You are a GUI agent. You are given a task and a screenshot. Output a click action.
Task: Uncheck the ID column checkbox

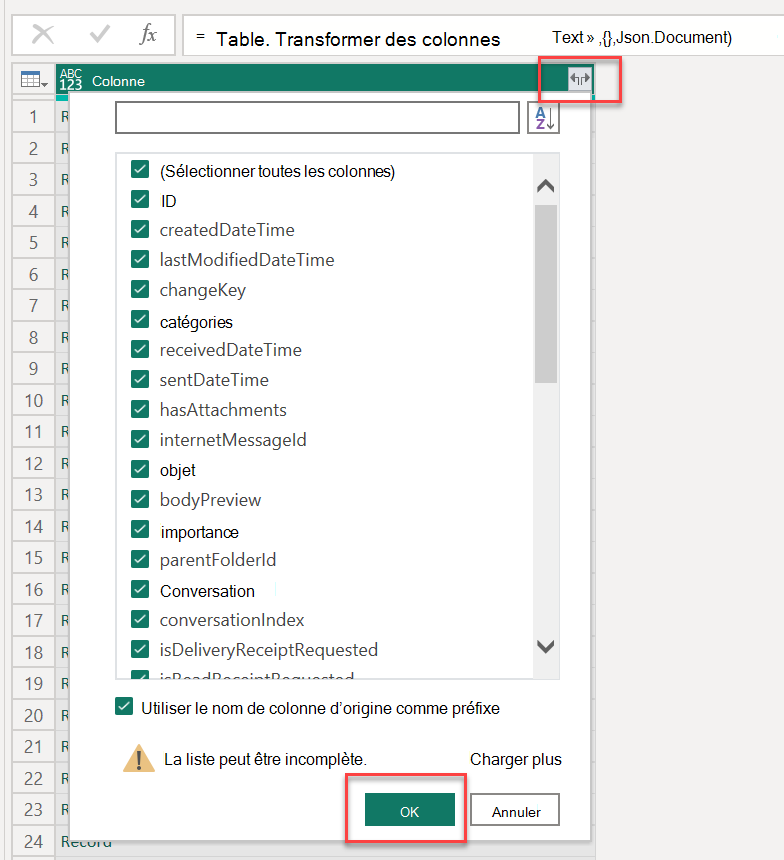tap(140, 200)
